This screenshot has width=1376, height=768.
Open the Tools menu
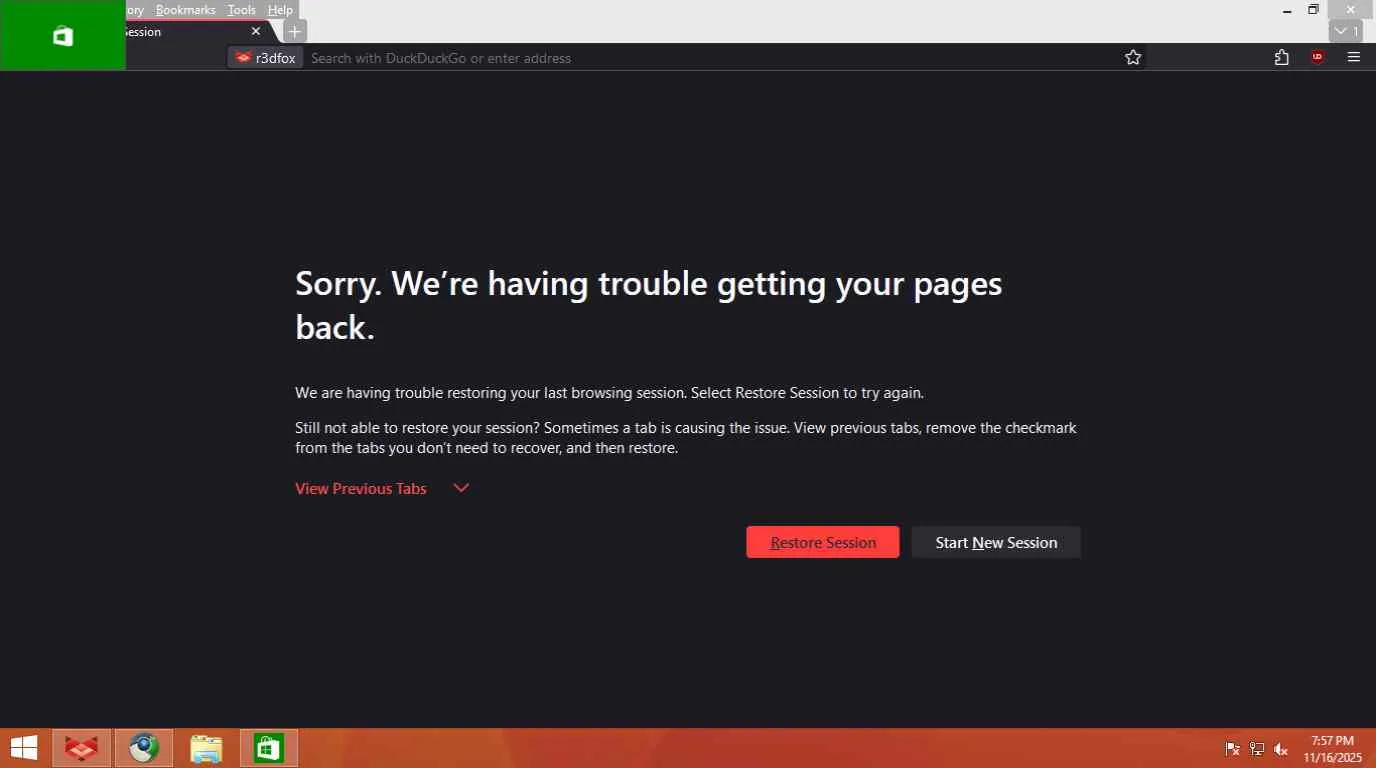(241, 10)
